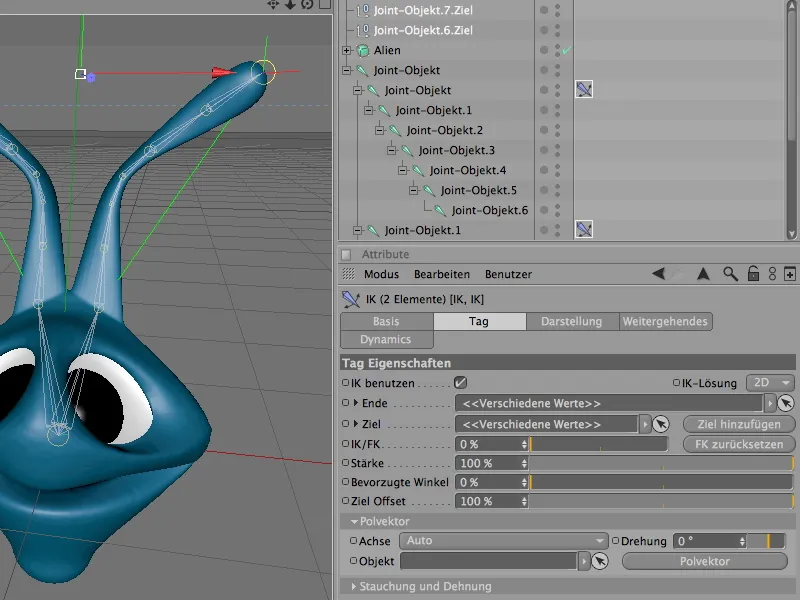
Task: Click the picker arrow beside the Ziel field
Action: point(661,424)
